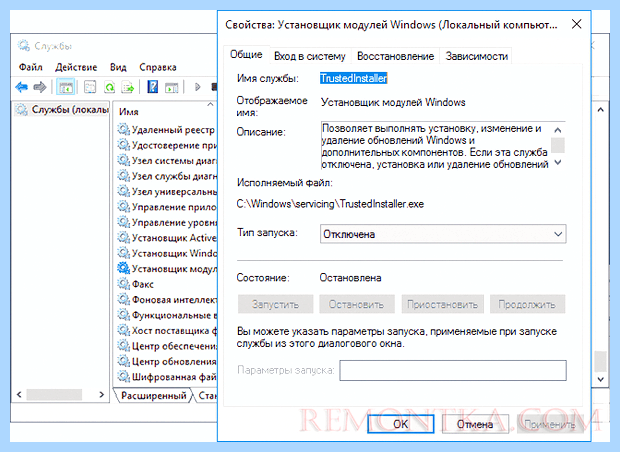Toggle the show/hide console tree toolbar icon
Screen dimensions: 620x452
(66, 87)
